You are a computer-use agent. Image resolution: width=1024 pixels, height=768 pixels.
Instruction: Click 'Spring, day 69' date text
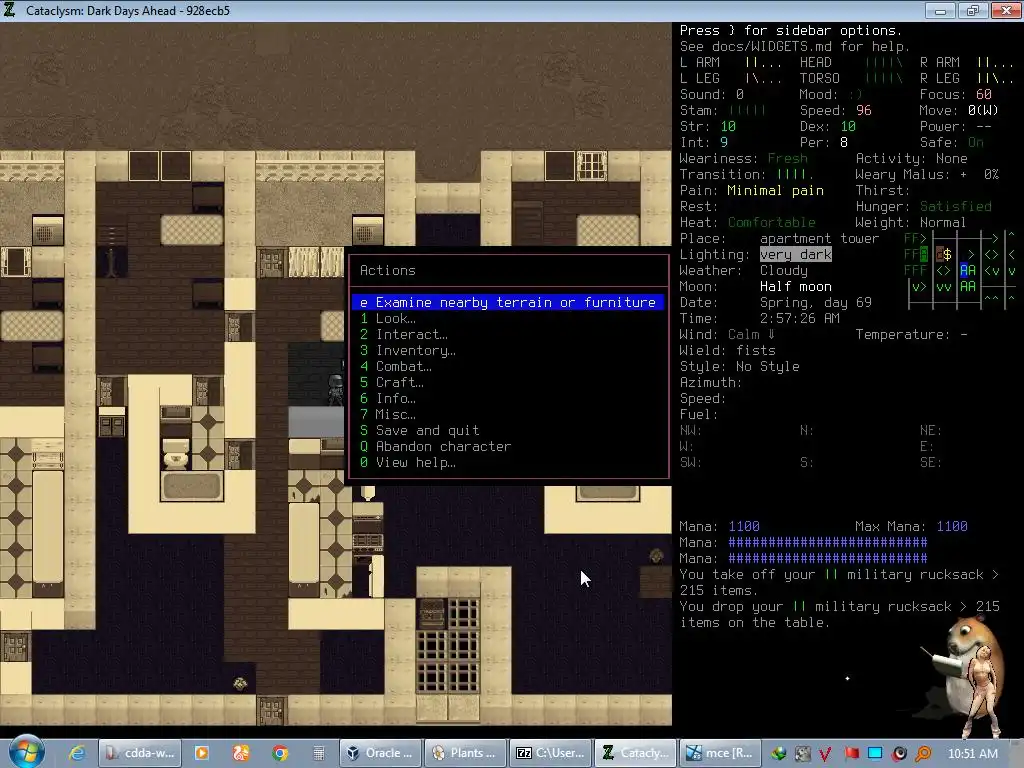pyautogui.click(x=815, y=302)
